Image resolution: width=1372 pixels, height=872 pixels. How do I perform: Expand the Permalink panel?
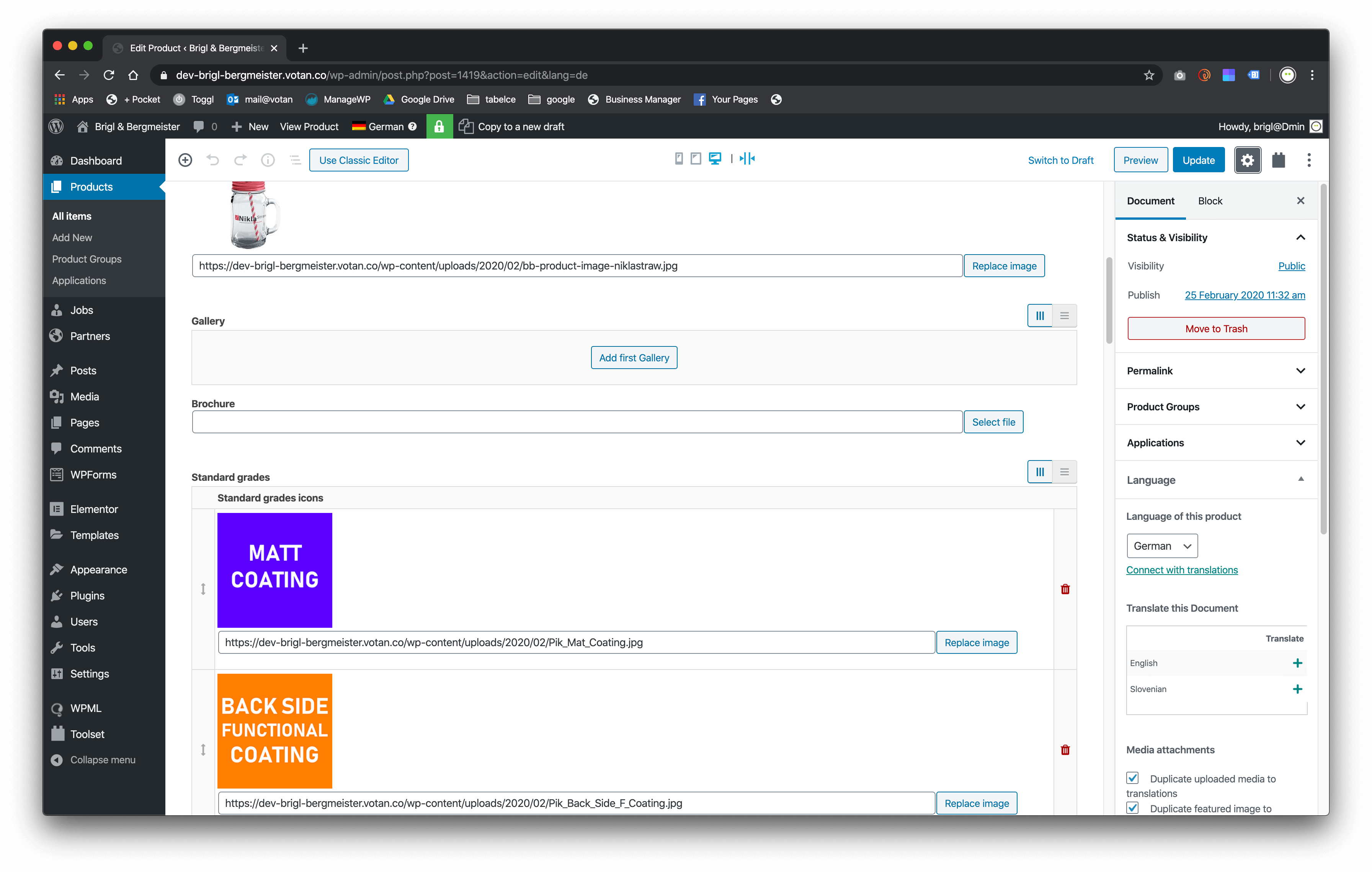click(1216, 371)
